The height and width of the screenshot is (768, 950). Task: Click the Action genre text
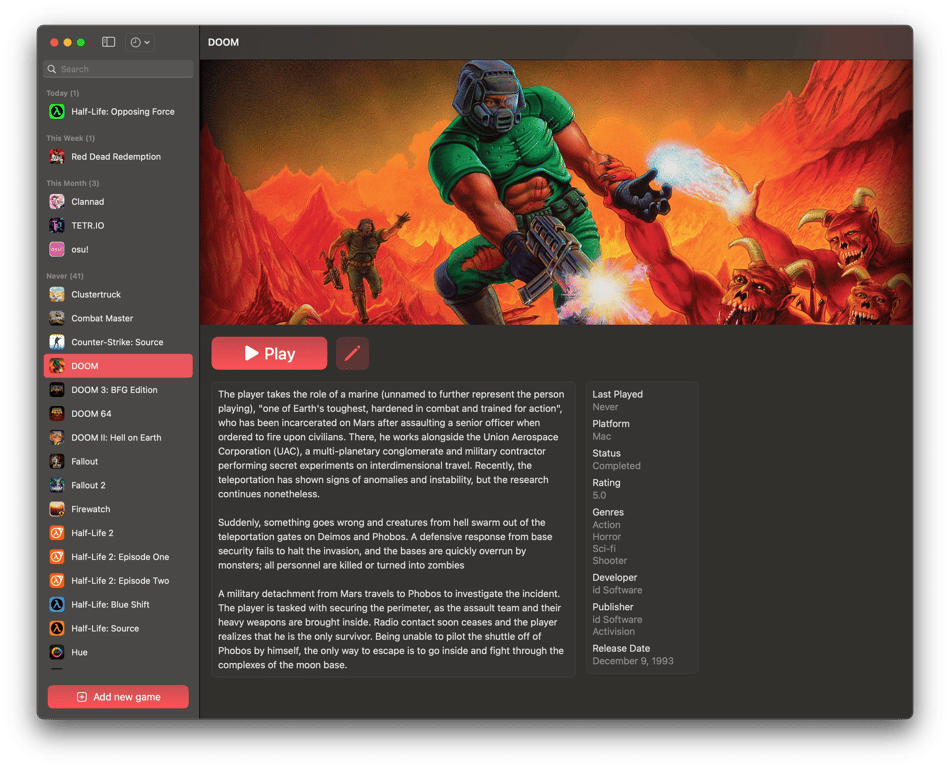(606, 525)
